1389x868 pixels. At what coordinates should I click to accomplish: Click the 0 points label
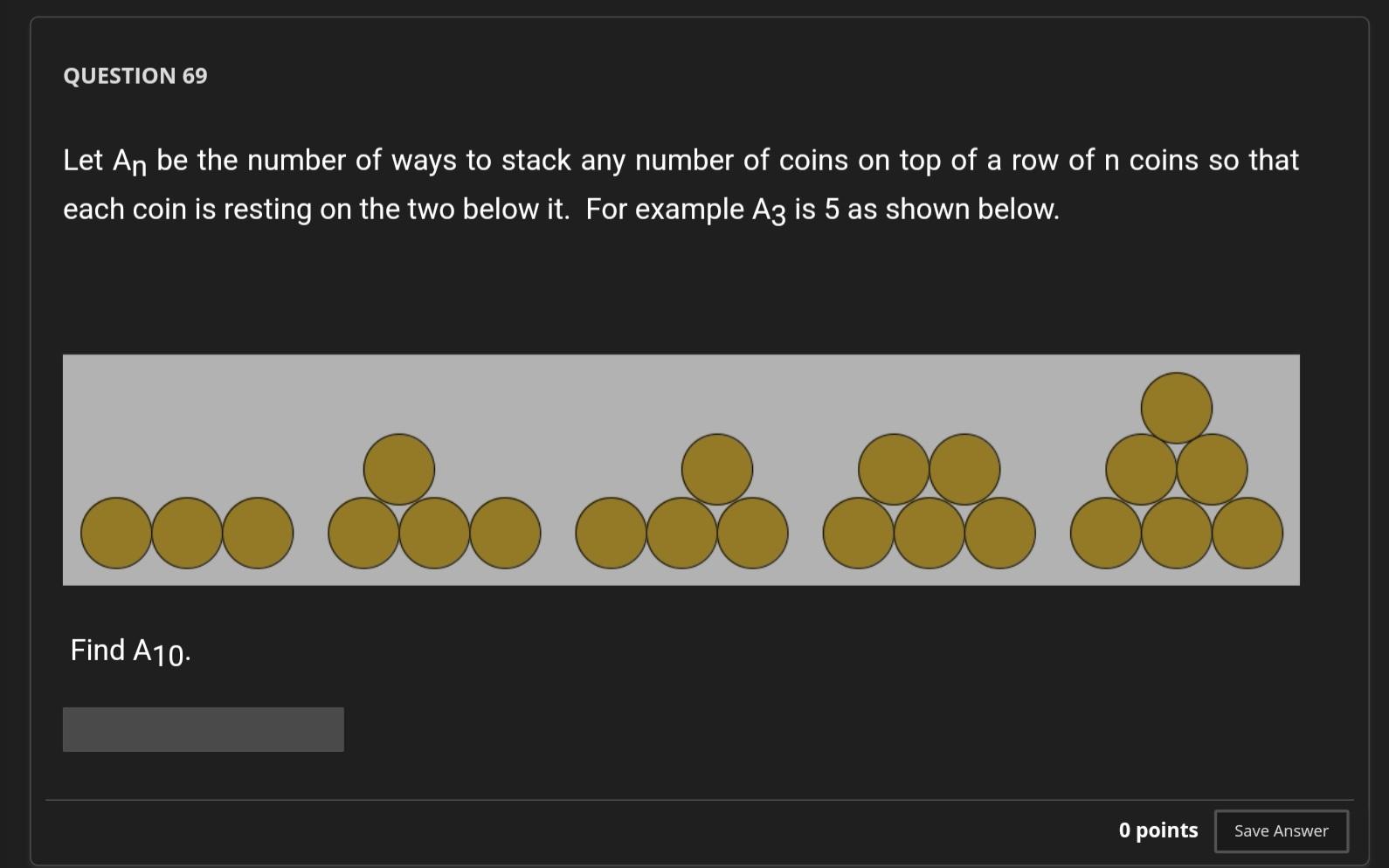(x=1159, y=830)
